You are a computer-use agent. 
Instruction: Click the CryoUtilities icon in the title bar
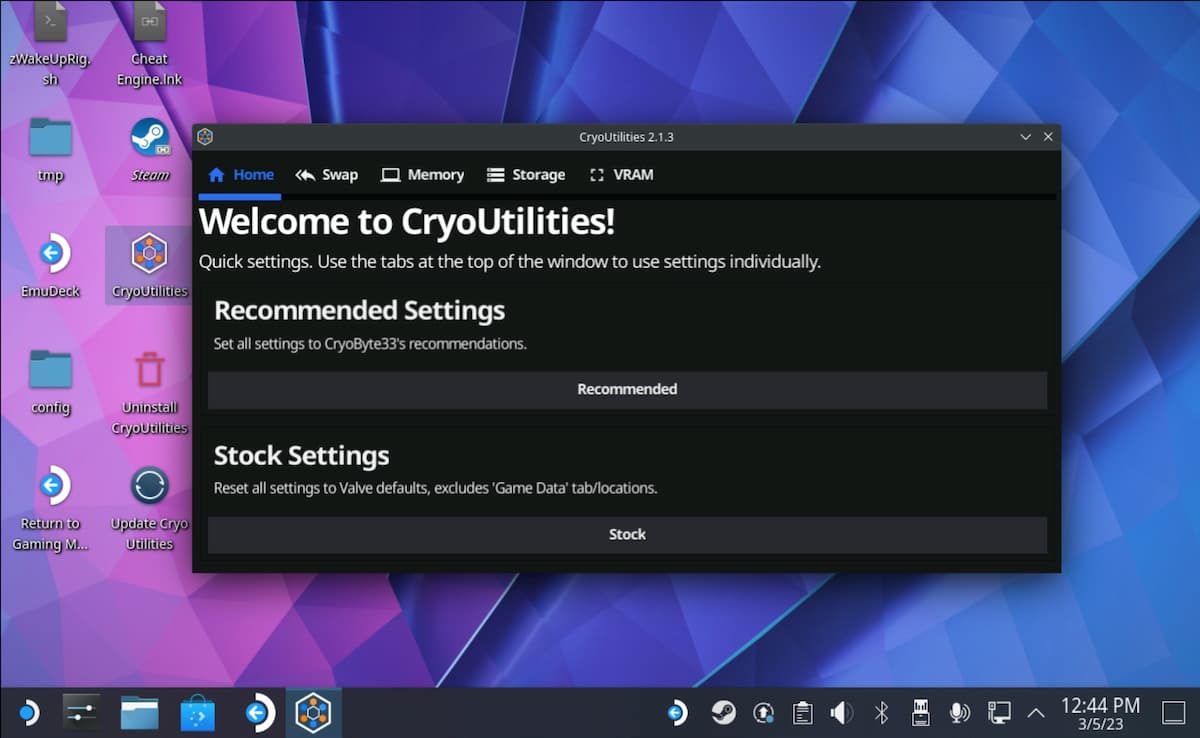(206, 136)
